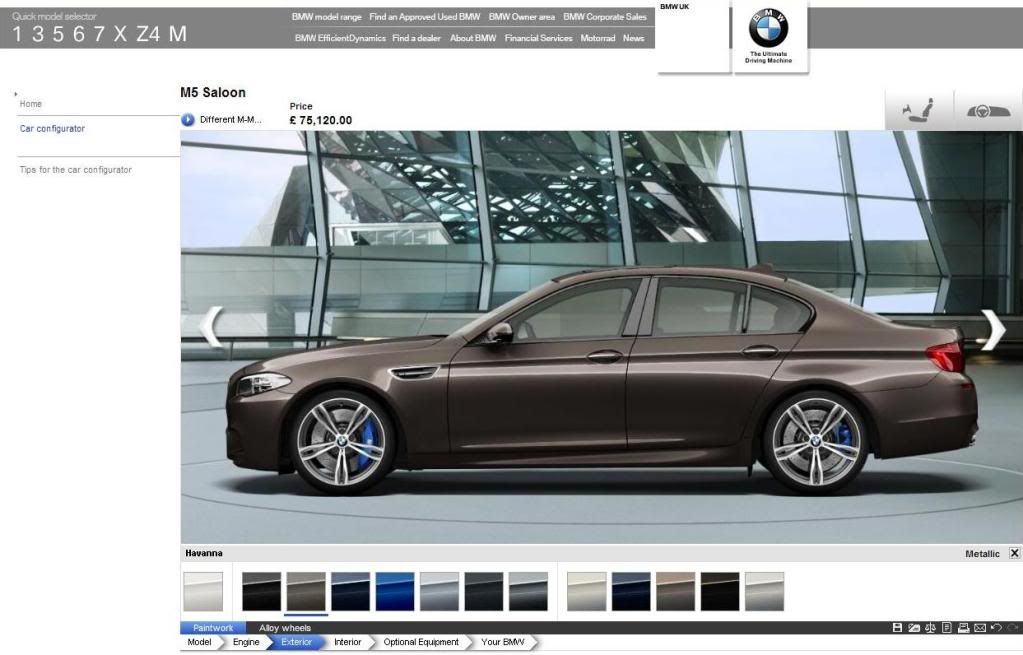Go to Motorrad

(598, 38)
